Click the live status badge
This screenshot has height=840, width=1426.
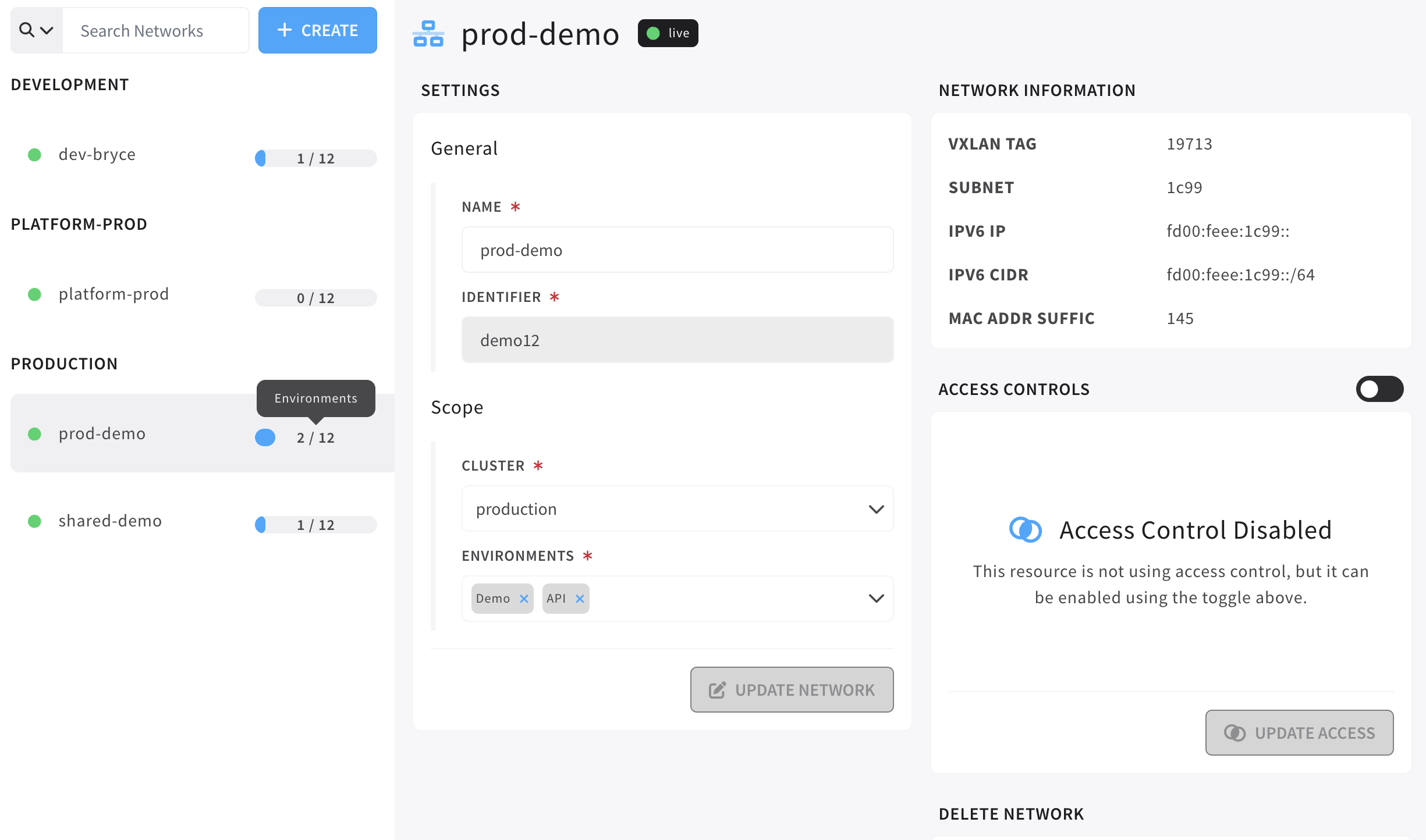point(668,33)
